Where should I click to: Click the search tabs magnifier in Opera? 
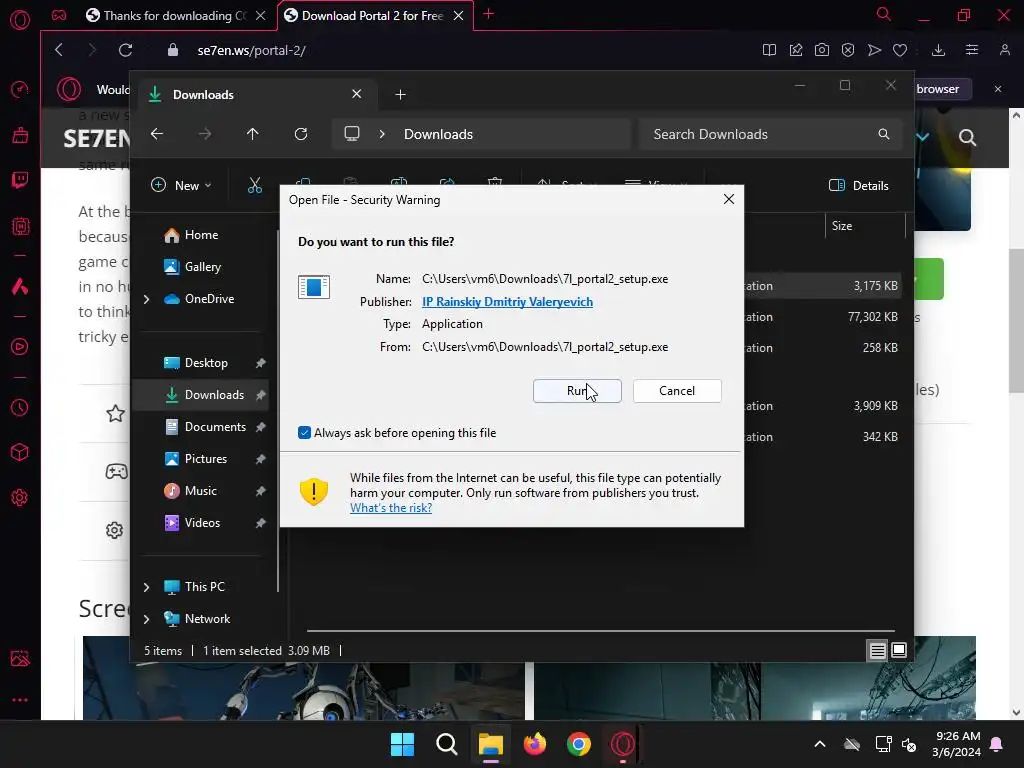[884, 14]
